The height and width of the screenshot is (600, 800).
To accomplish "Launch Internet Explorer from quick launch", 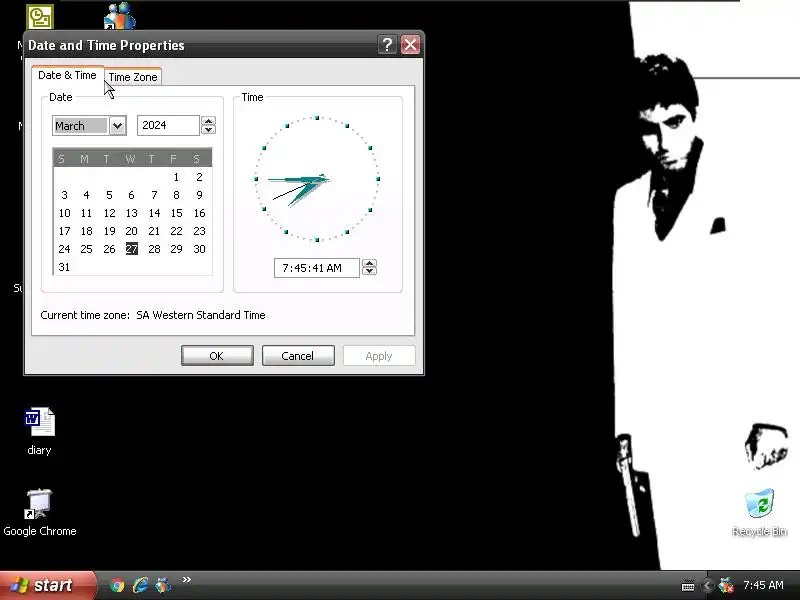I will pos(140,585).
